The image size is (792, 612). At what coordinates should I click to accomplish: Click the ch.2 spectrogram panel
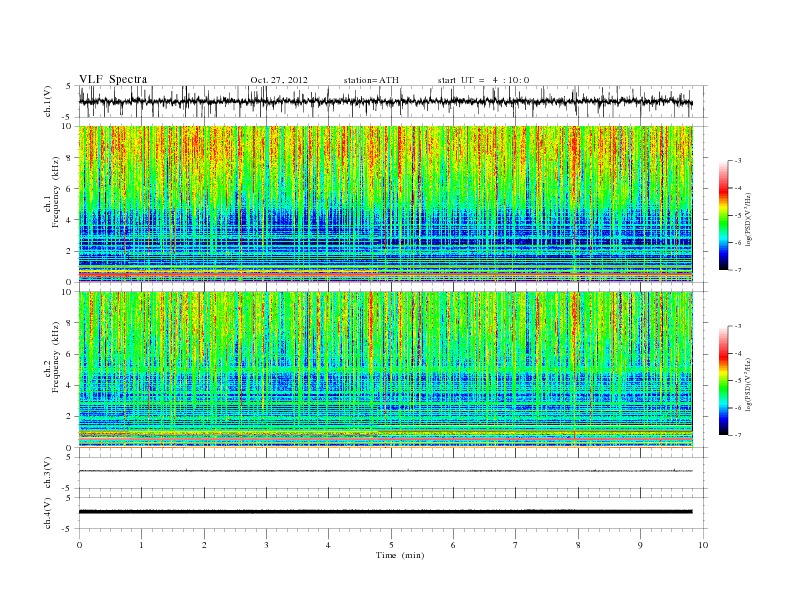click(386, 370)
